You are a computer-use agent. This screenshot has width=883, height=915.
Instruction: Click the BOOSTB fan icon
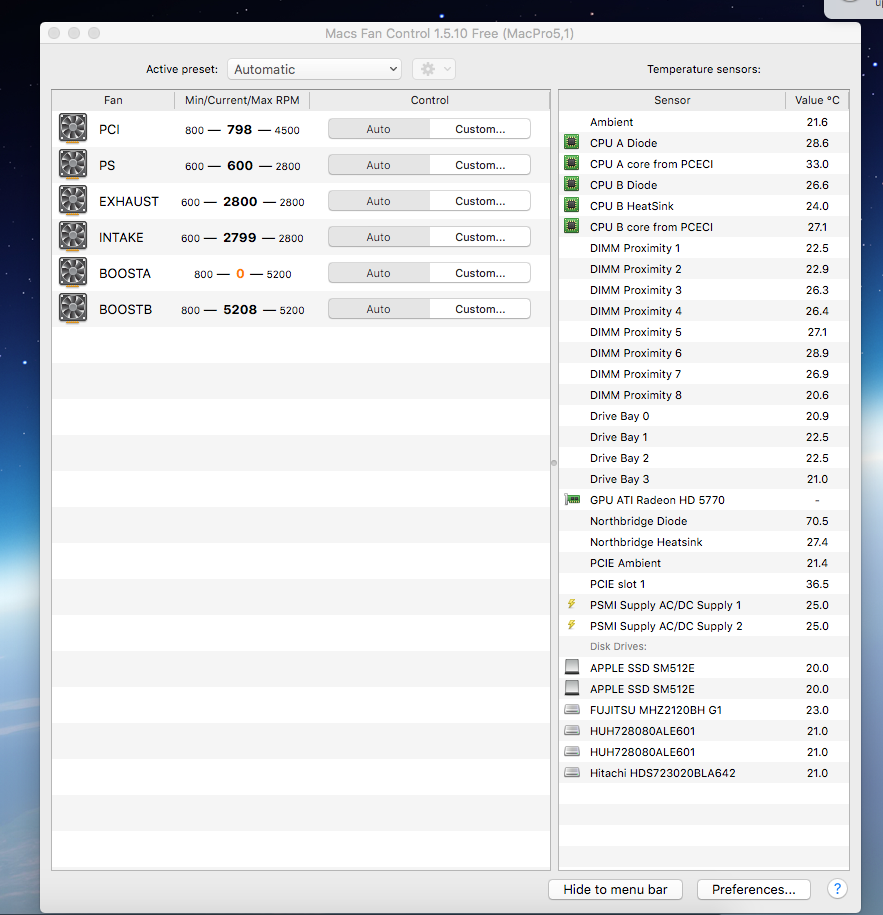pos(73,308)
